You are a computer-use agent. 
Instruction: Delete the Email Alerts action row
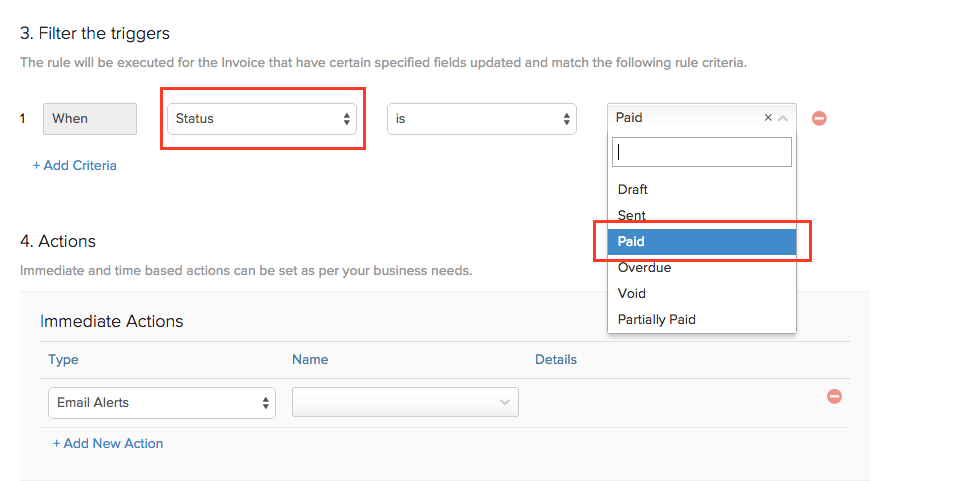(834, 397)
